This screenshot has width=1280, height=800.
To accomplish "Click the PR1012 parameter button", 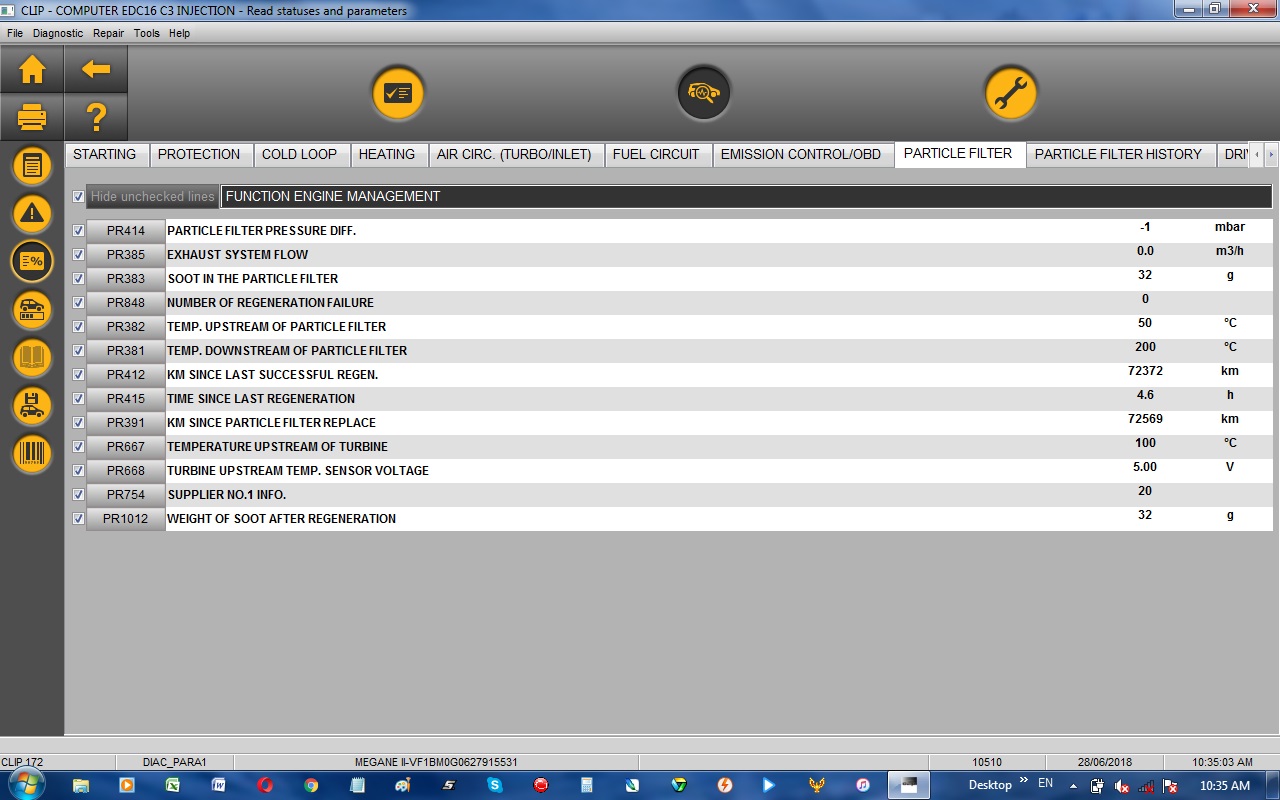I will pos(126,519).
